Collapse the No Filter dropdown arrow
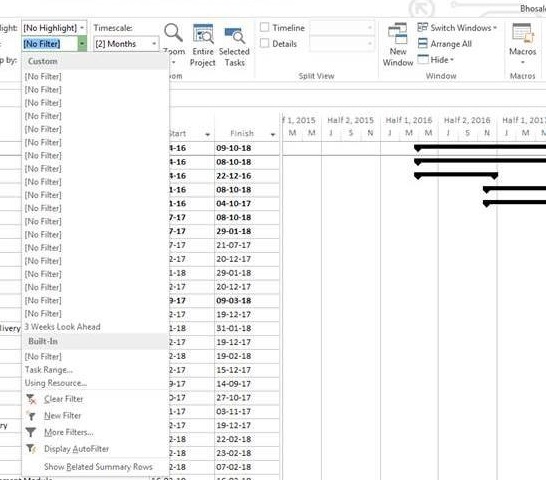 (82, 44)
